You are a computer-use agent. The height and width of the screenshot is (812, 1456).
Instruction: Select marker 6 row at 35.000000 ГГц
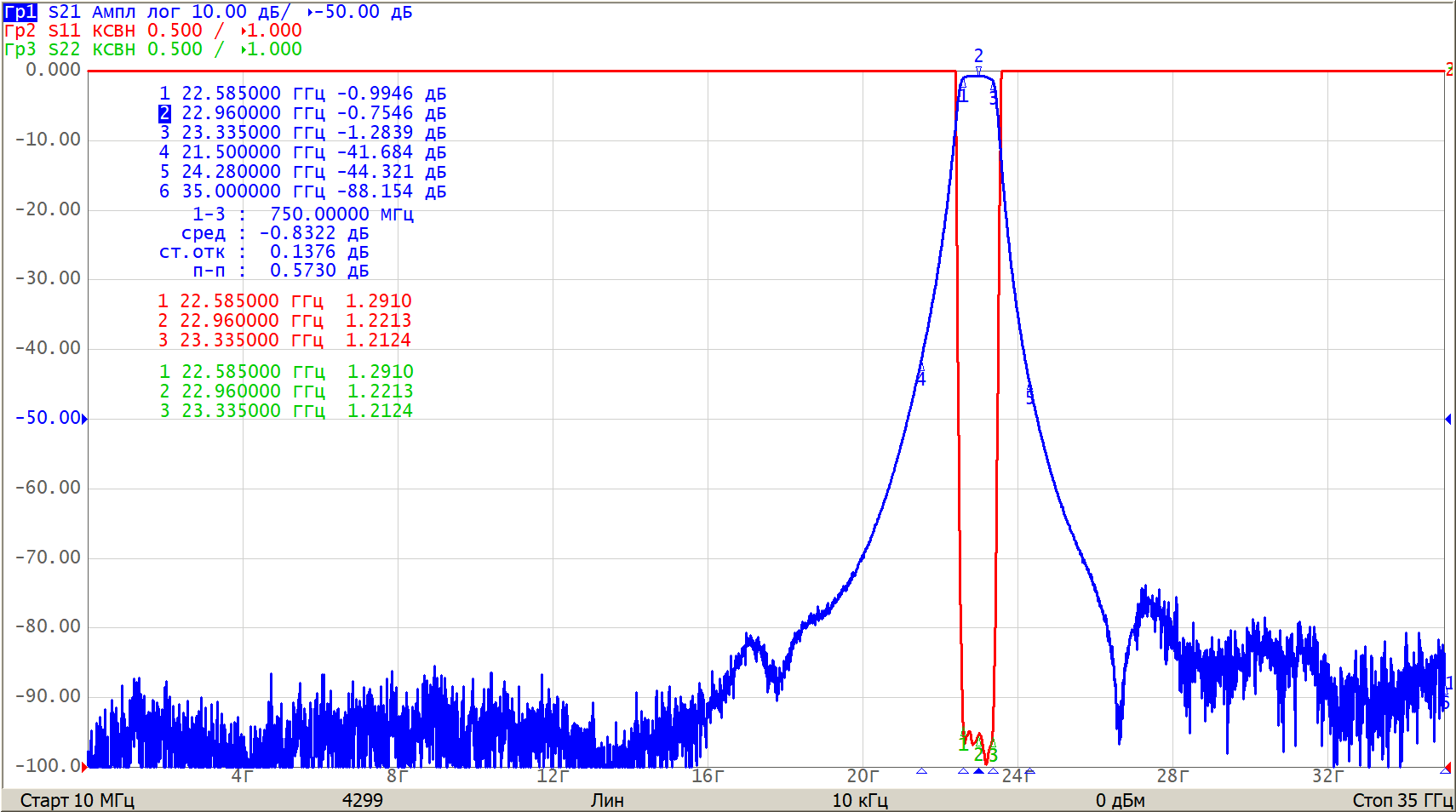pyautogui.click(x=302, y=192)
